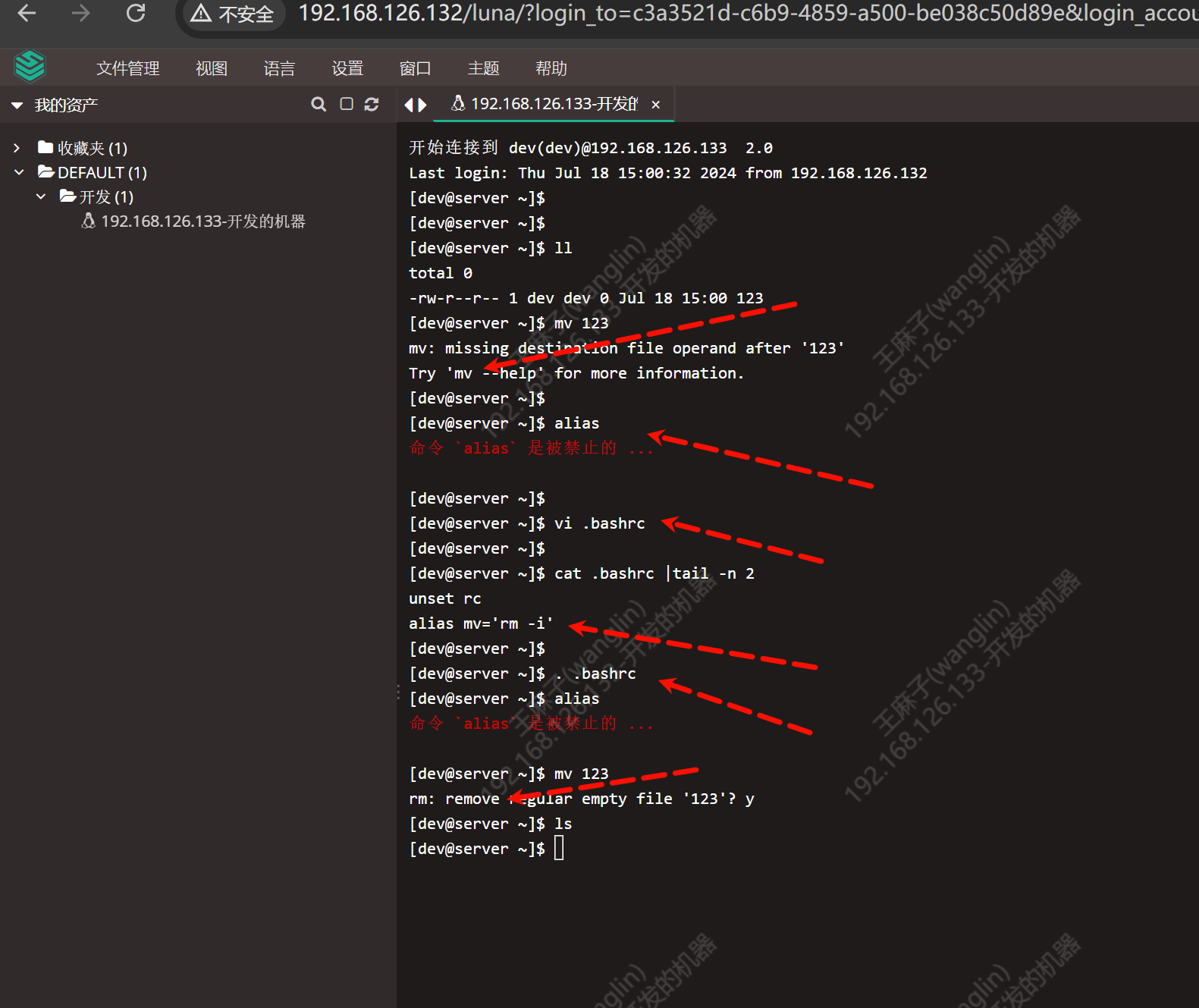Image resolution: width=1199 pixels, height=1008 pixels.
Task: Collapse the 我的资产 panel
Action: pos(17,105)
